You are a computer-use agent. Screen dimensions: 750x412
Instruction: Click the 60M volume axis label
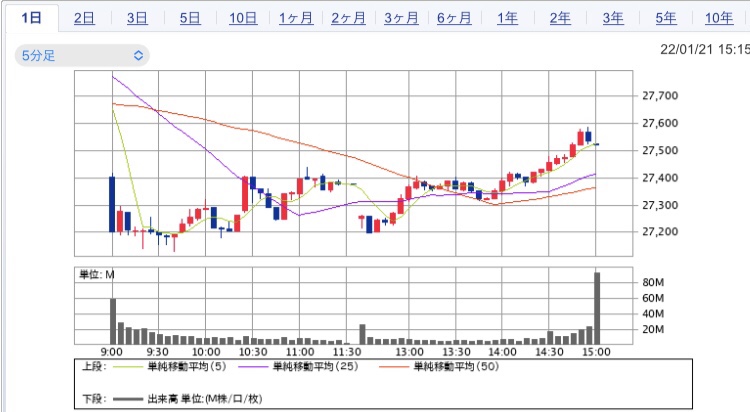pos(653,298)
